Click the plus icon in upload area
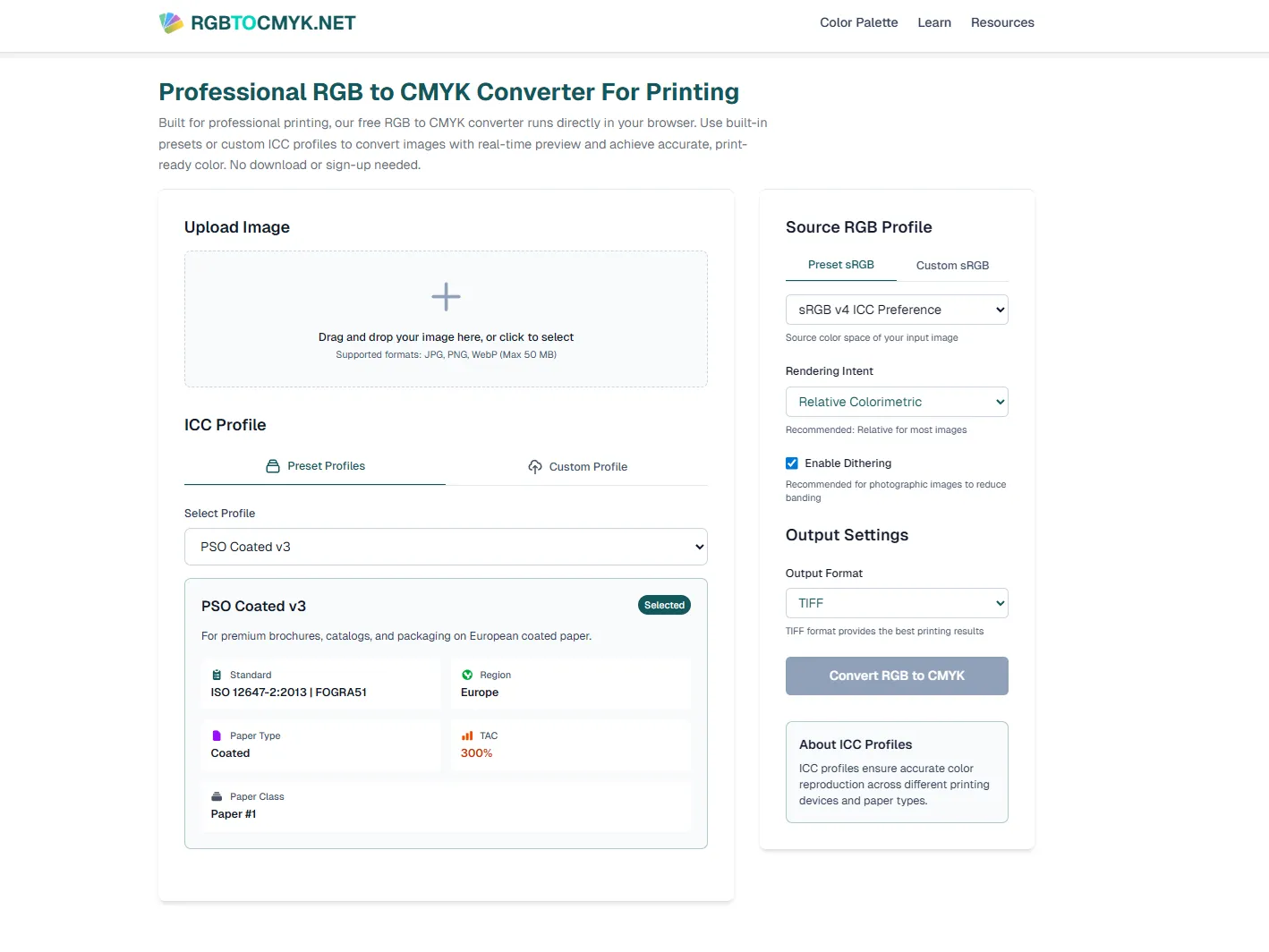The width and height of the screenshot is (1269, 952). [446, 297]
